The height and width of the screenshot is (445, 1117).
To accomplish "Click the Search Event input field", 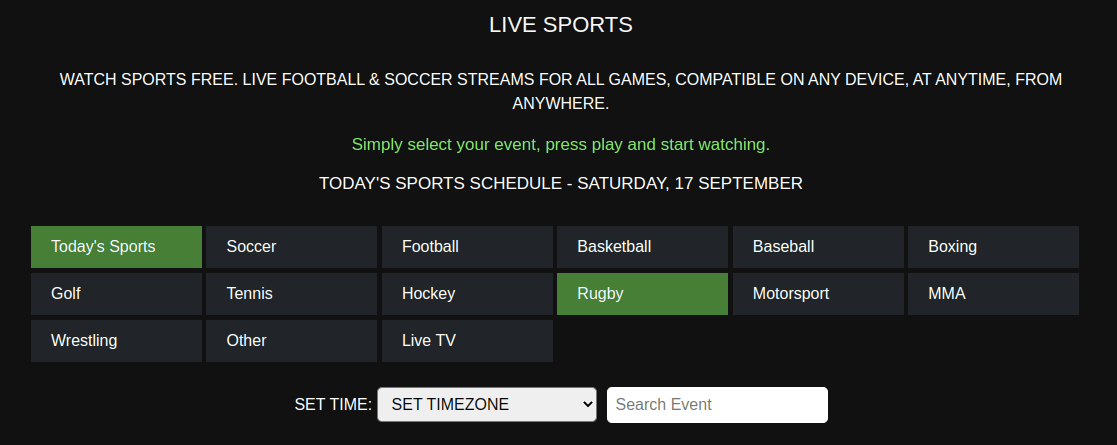I will pyautogui.click(x=717, y=405).
